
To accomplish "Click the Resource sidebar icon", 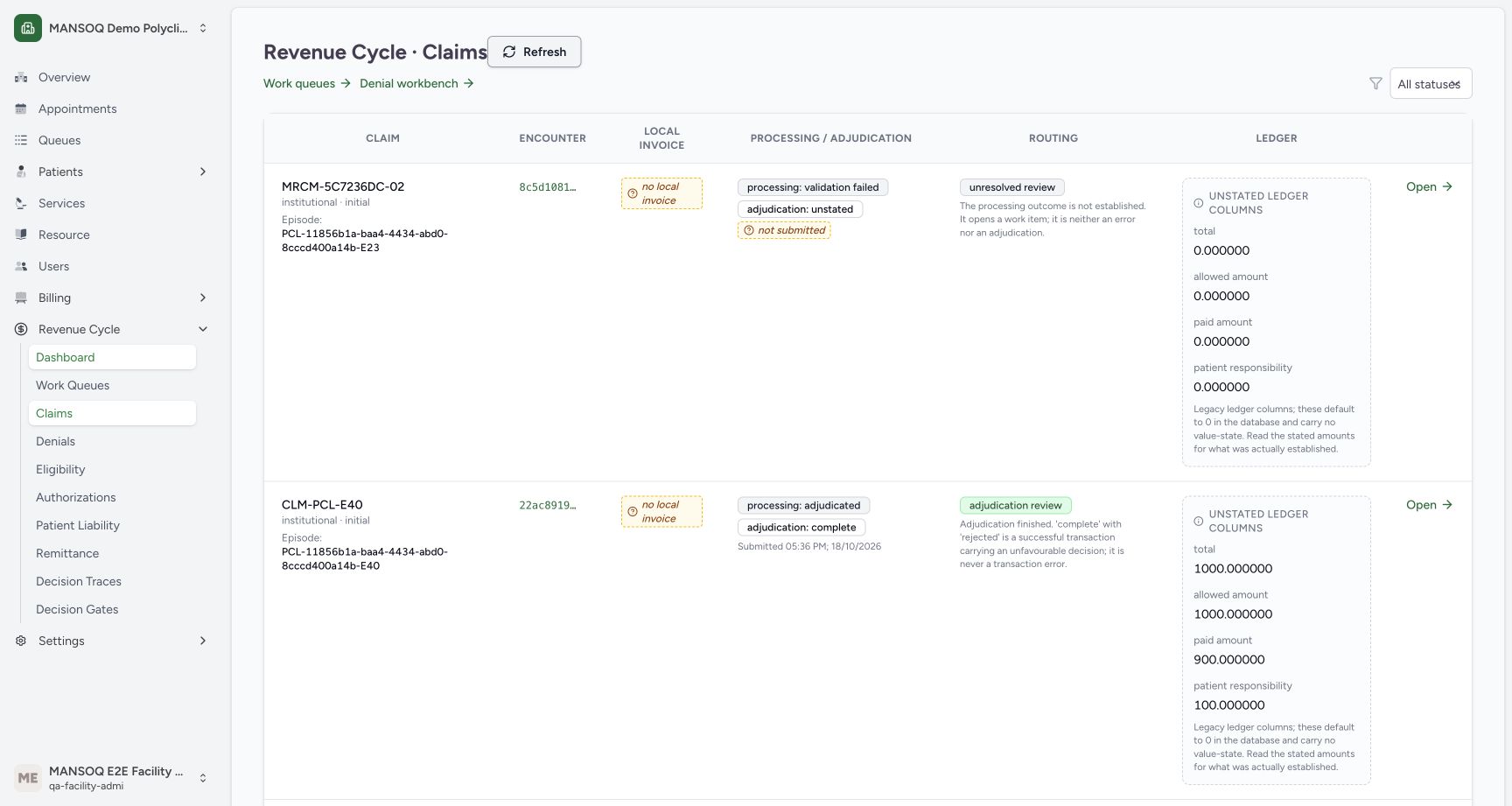I will [21, 235].
